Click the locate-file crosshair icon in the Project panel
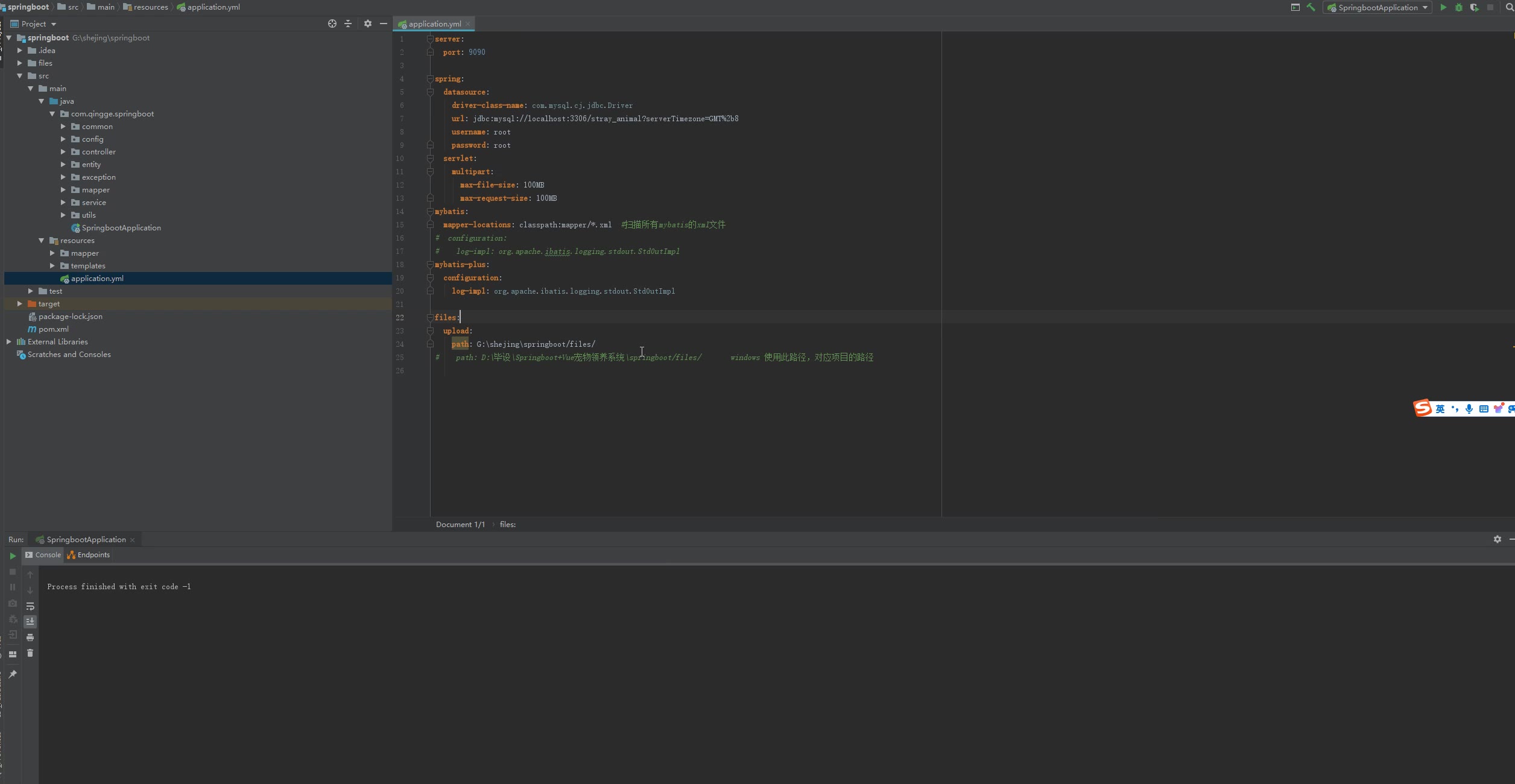This screenshot has width=1515, height=784. coord(332,24)
